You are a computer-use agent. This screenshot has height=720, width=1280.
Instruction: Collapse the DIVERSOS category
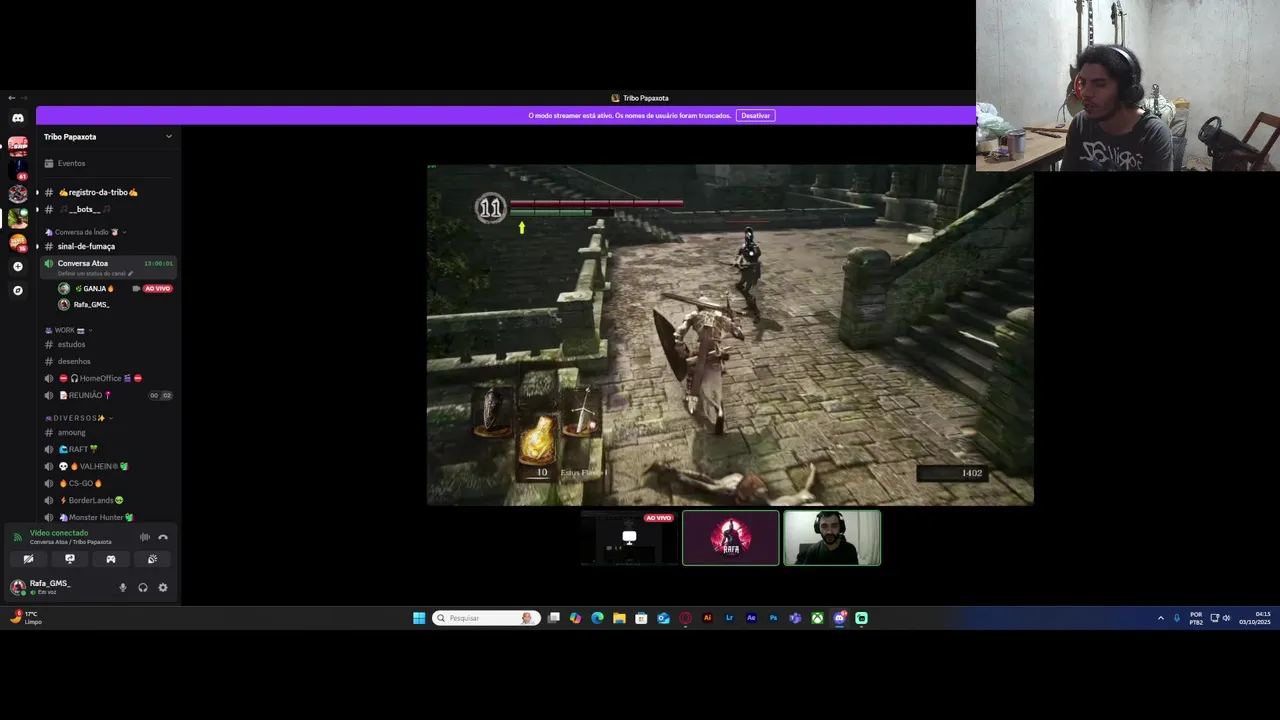[x=78, y=418]
